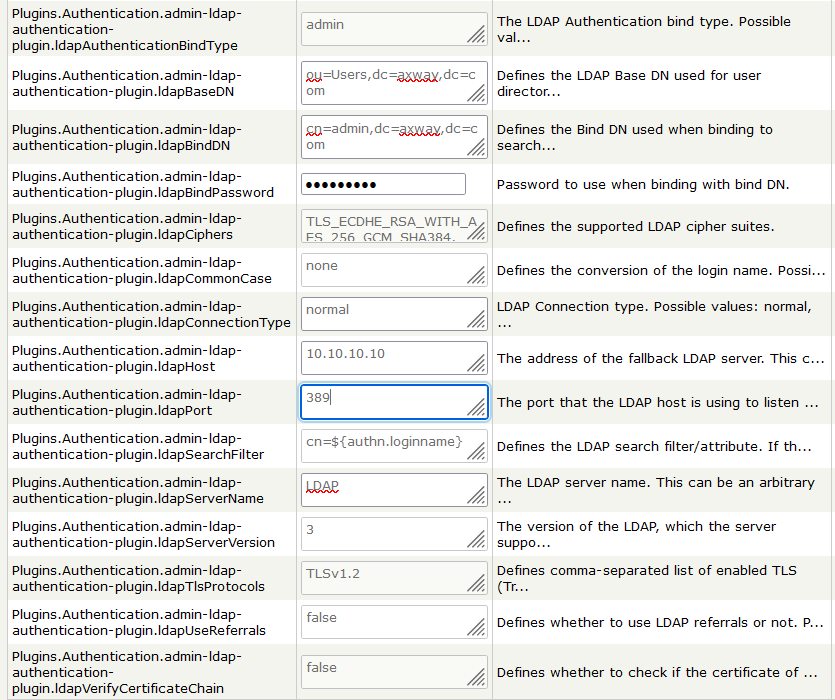Select the ldapBindPassword password field
Screen dimensions: 835x700
click(x=383, y=184)
